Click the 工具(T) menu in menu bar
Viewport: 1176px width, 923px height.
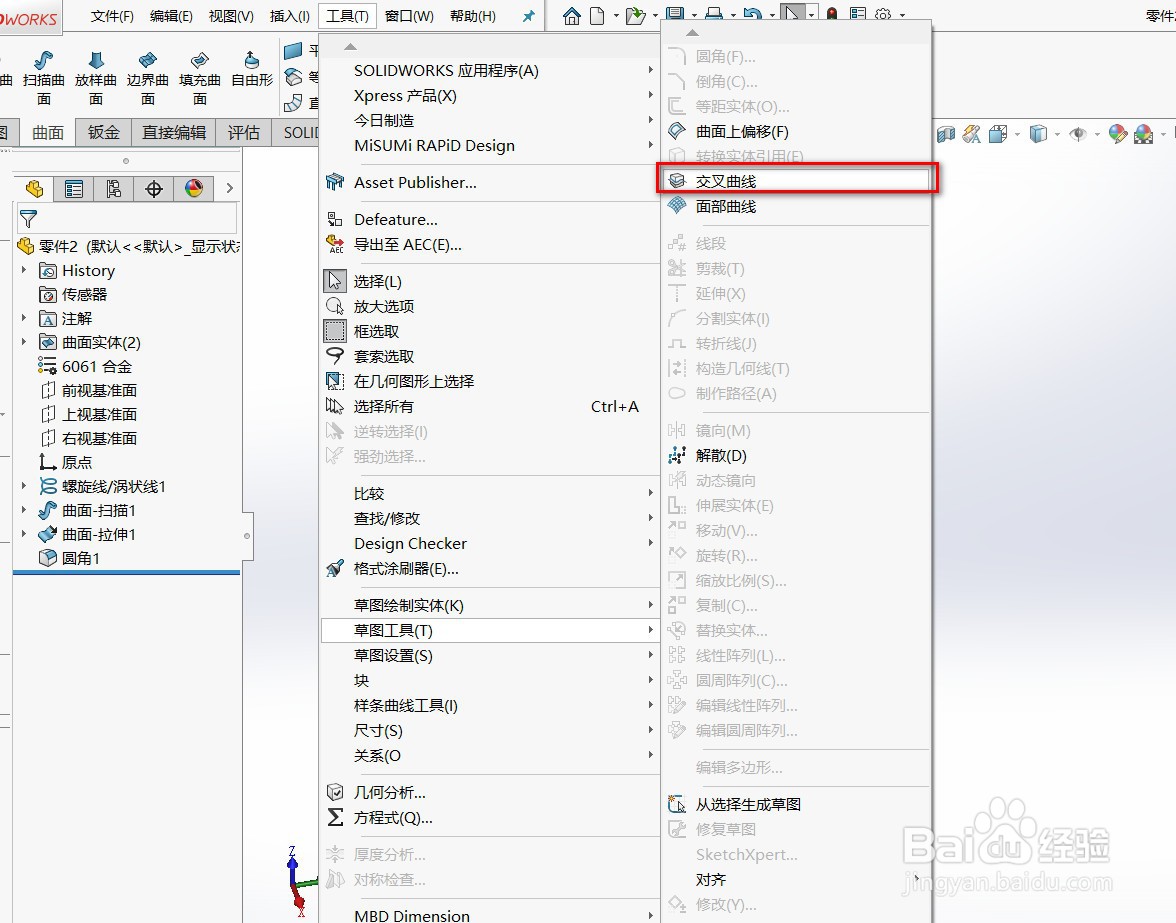347,16
